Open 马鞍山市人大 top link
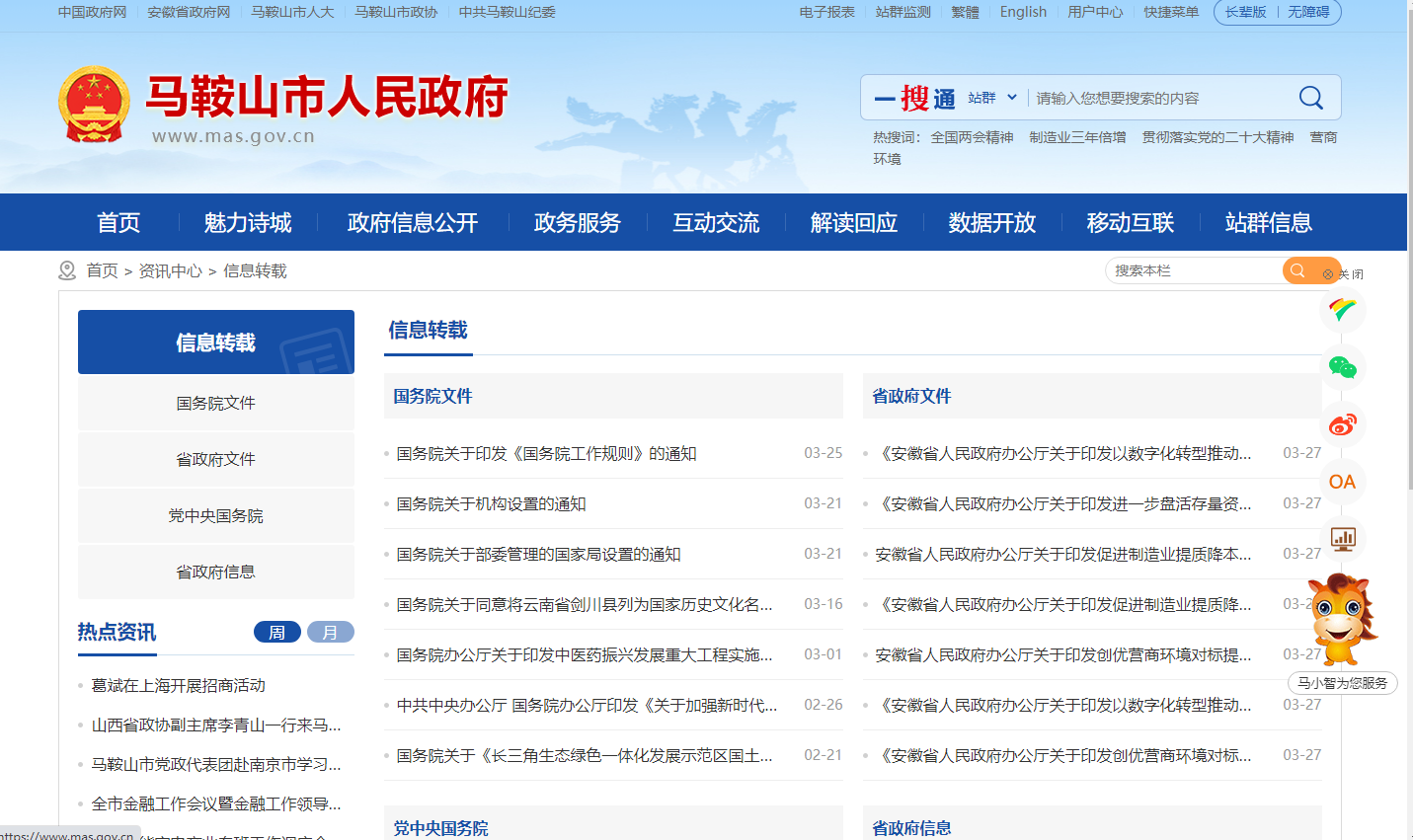This screenshot has width=1413, height=840. 292,12
